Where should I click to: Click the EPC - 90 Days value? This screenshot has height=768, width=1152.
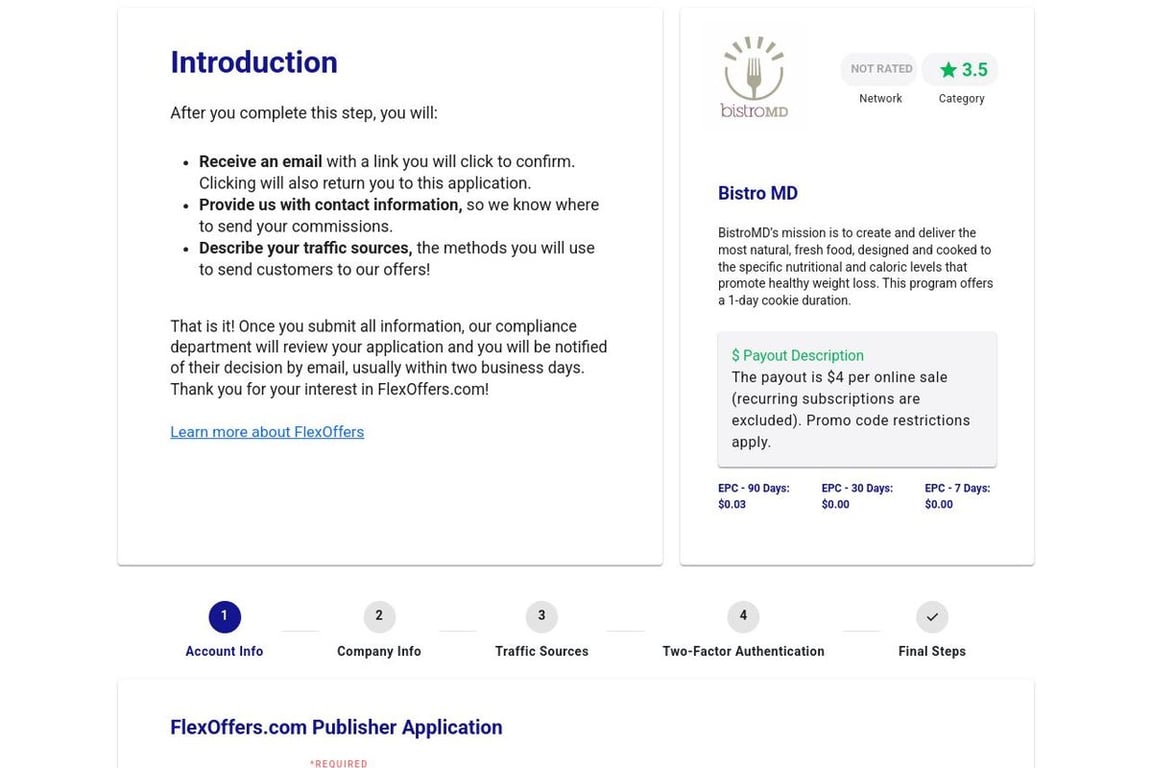(x=732, y=505)
